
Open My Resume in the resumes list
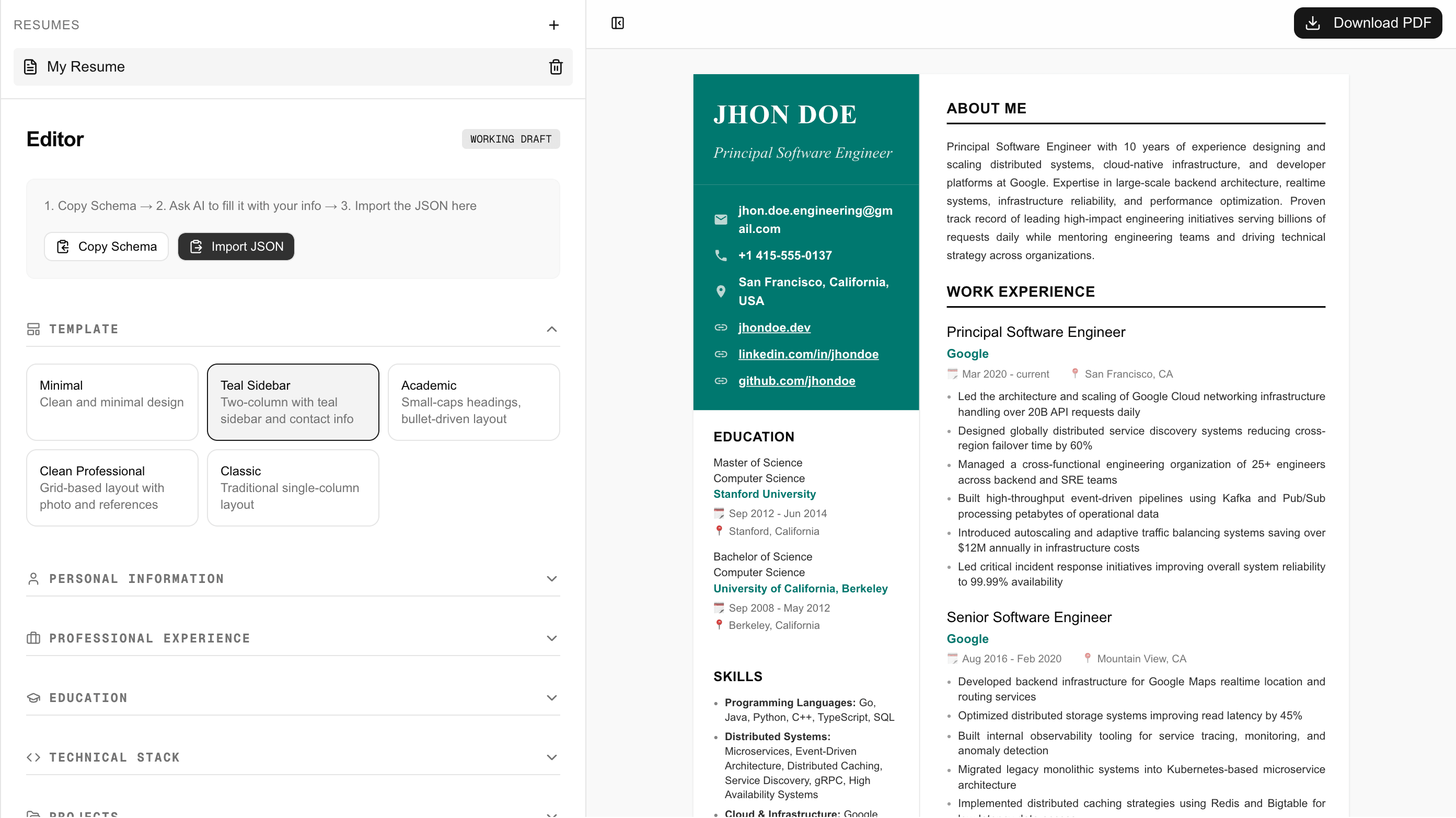coord(293,67)
